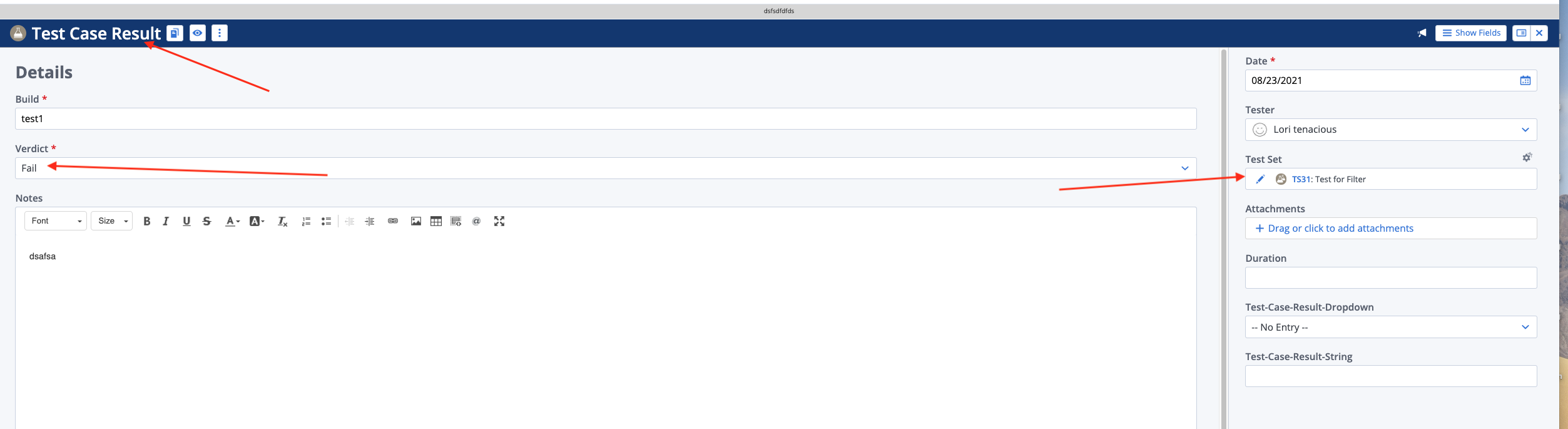The image size is (1568, 429).
Task: Toggle the watch eye icon in header
Action: 198,33
